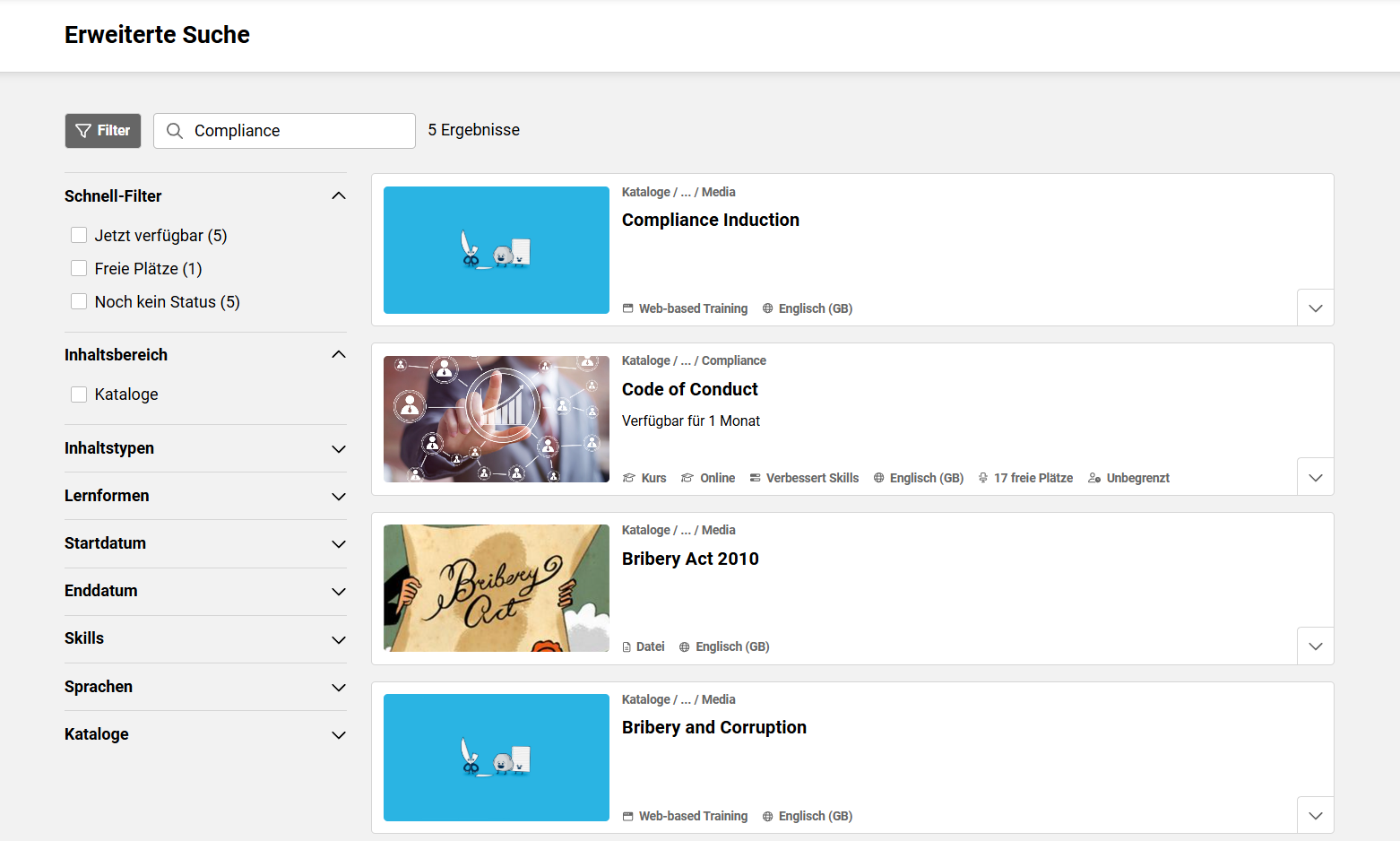1400x841 pixels.
Task: Click the Verbessert Skills icon
Action: [x=756, y=478]
